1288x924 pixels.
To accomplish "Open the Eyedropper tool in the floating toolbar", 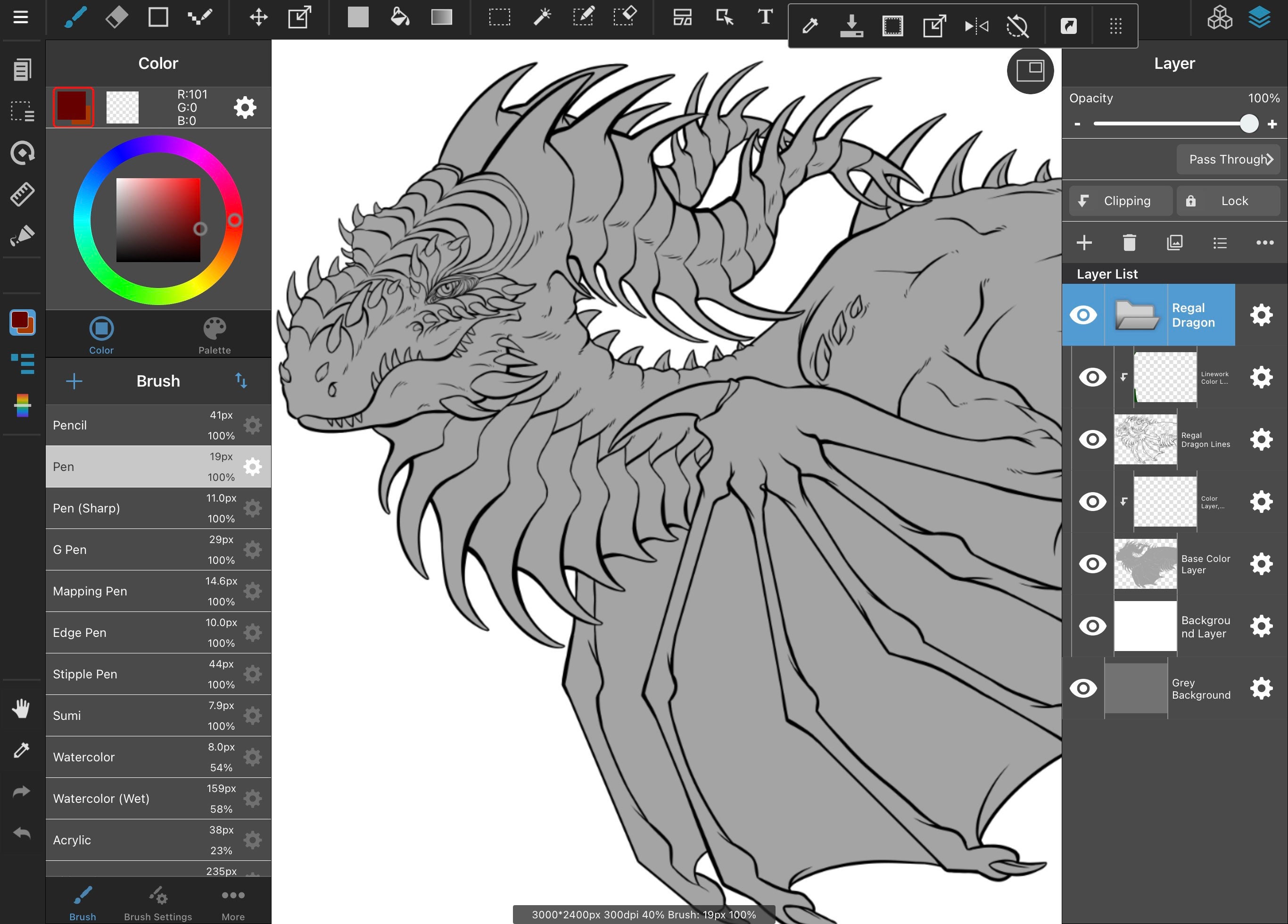I will point(810,25).
